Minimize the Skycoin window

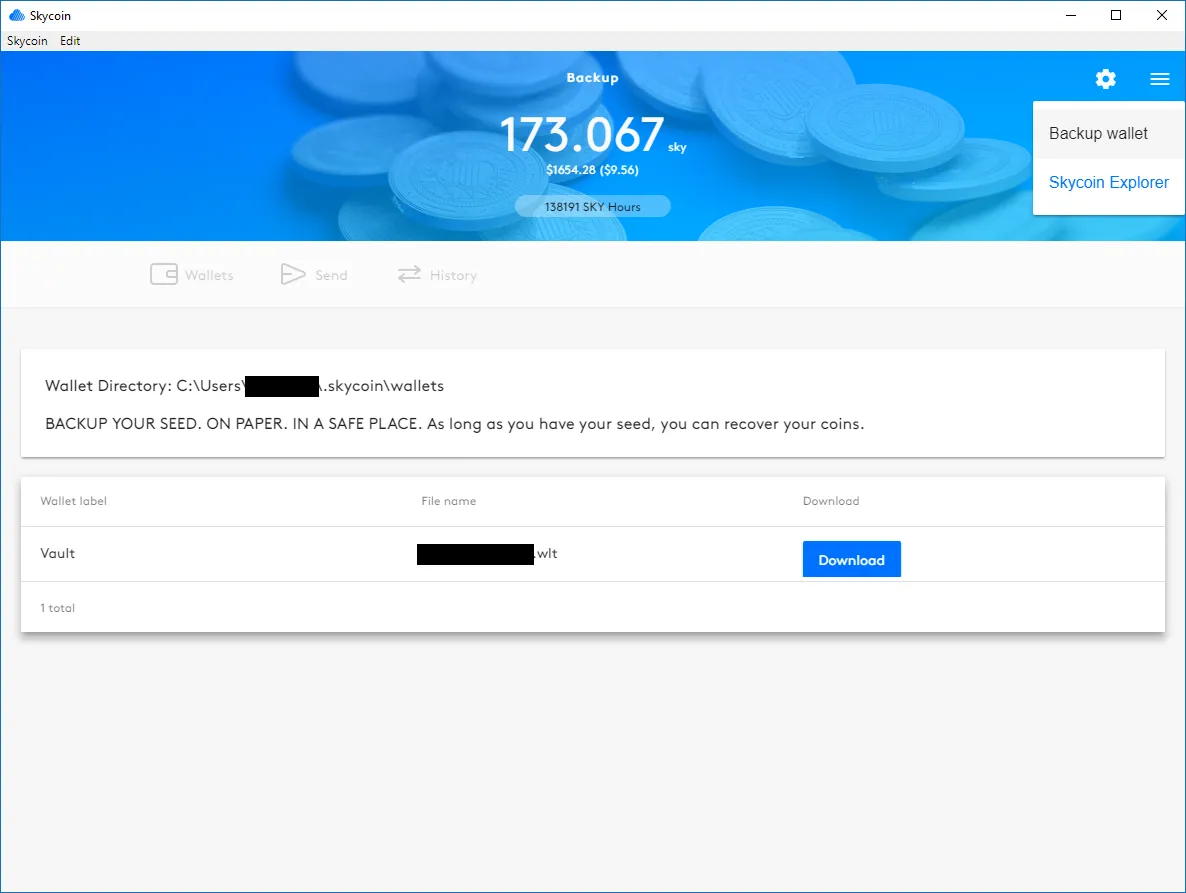click(x=1070, y=15)
